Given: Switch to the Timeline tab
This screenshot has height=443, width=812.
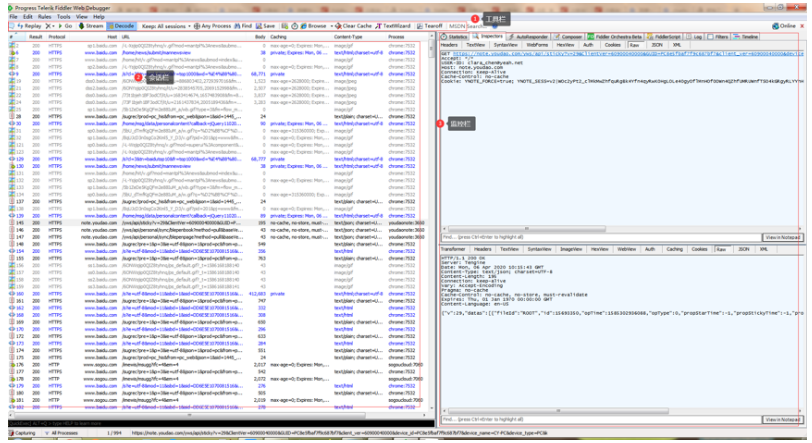Looking at the screenshot, I should pos(746,37).
